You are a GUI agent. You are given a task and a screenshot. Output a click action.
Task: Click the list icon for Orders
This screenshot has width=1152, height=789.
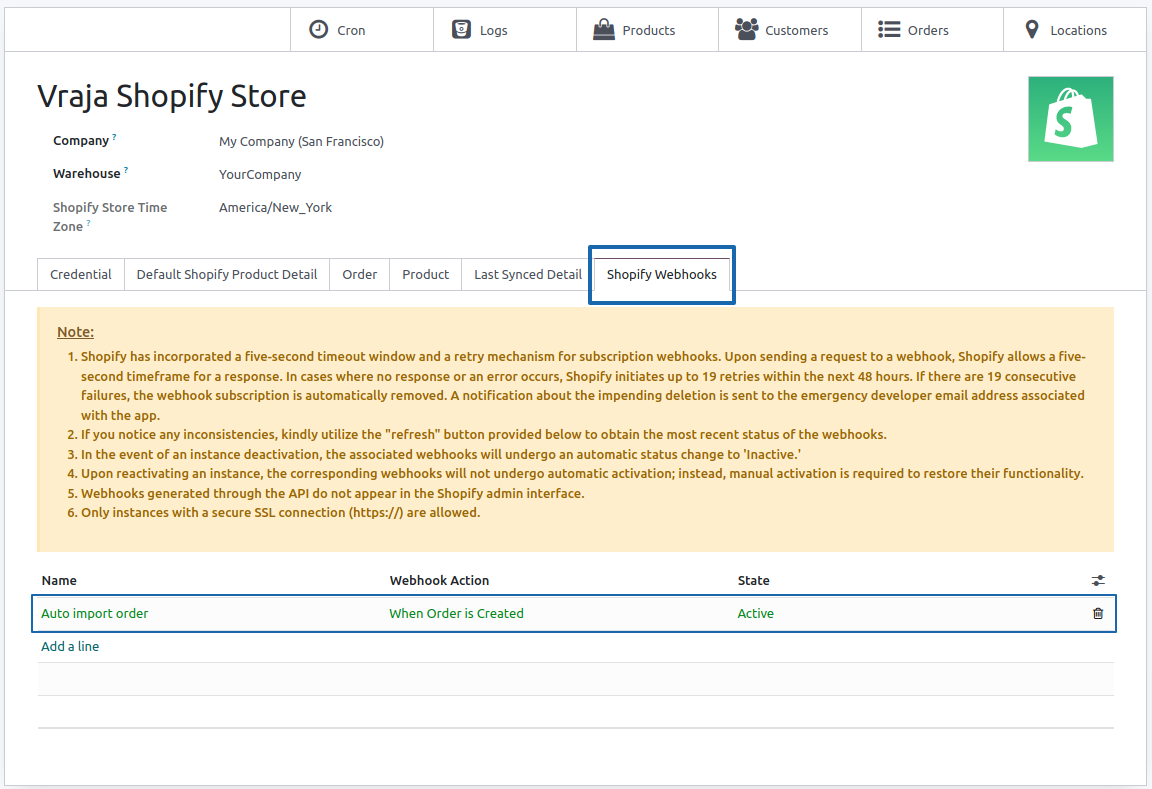(889, 29)
